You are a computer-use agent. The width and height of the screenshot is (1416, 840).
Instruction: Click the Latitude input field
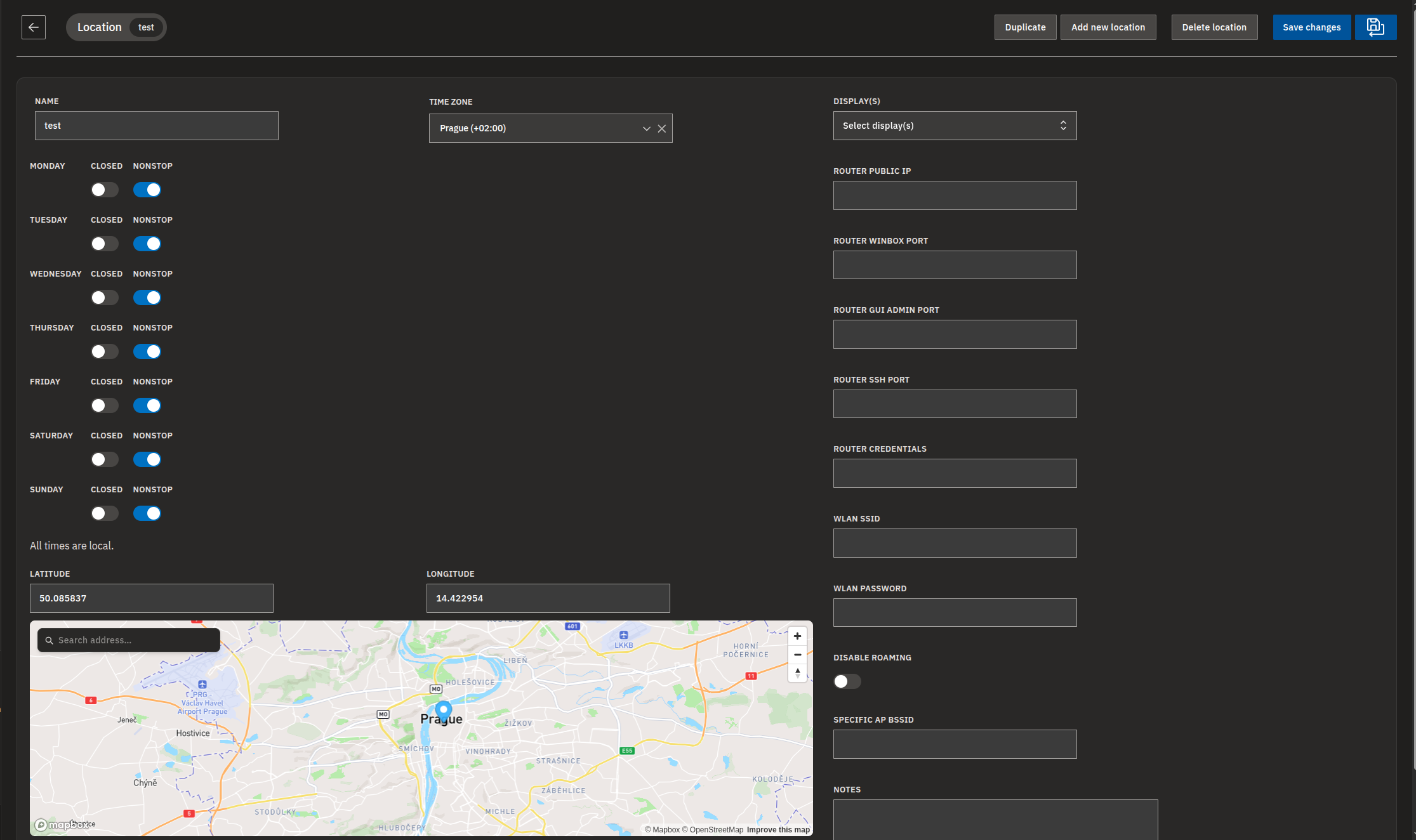152,598
